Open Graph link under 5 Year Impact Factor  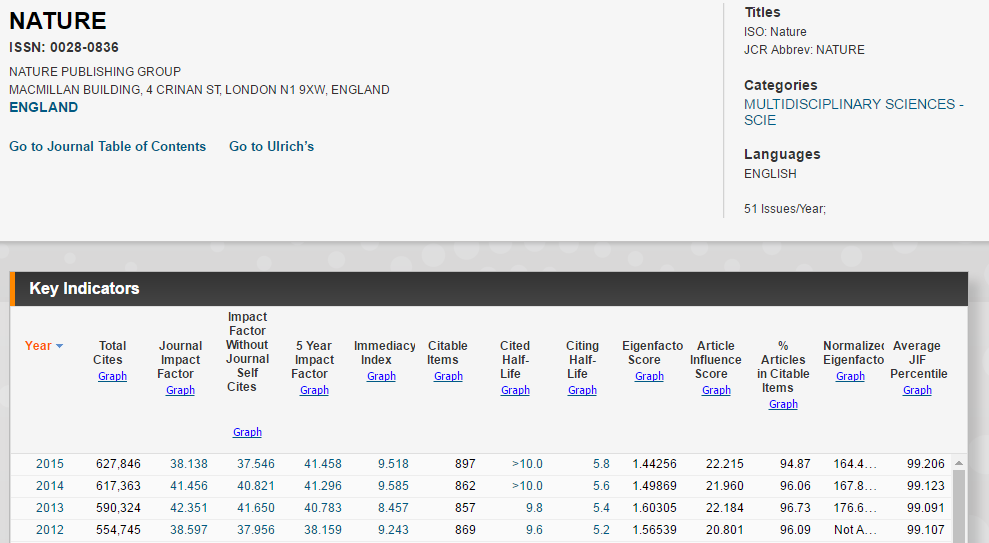click(314, 390)
